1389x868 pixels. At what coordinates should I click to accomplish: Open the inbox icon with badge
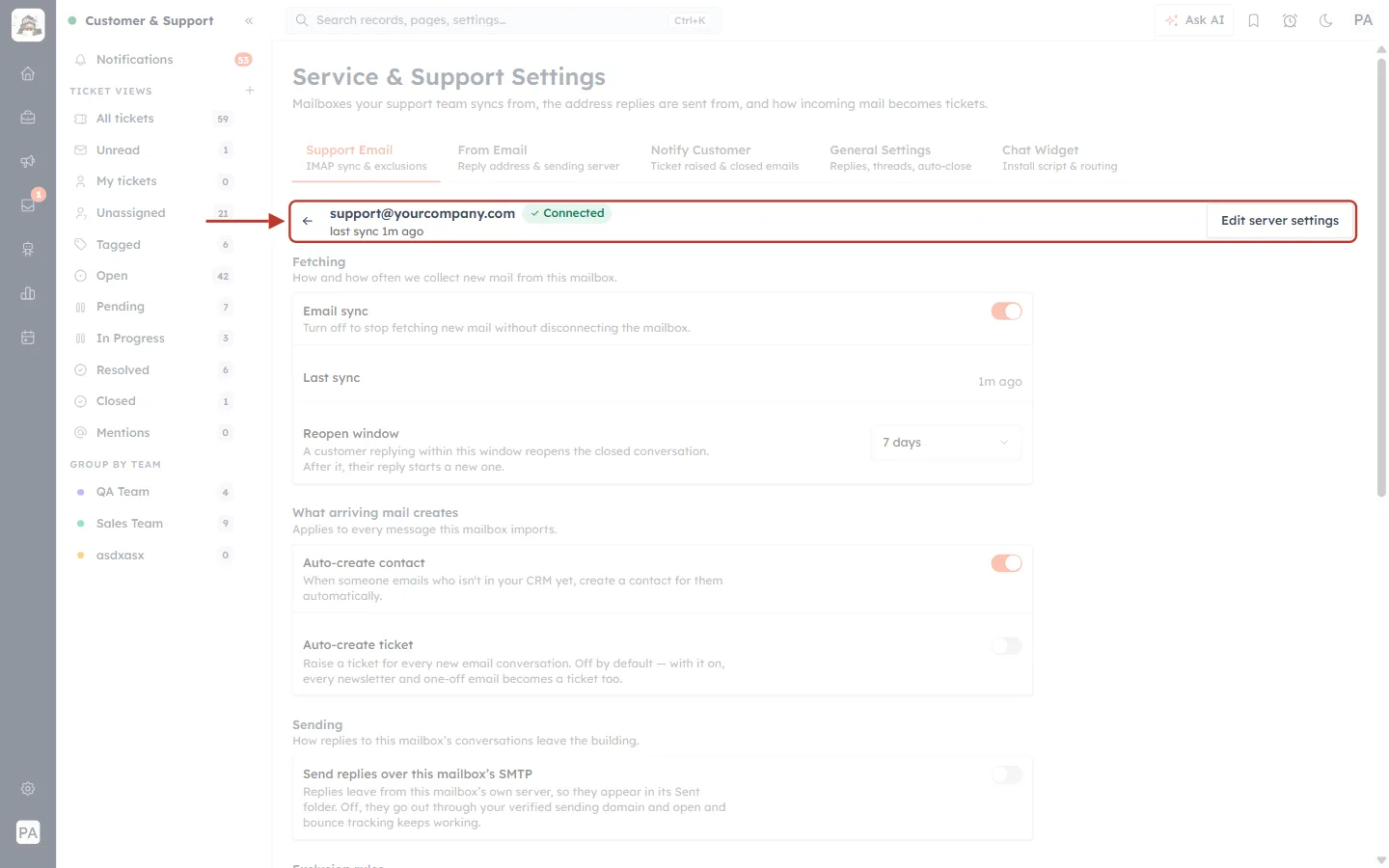[x=28, y=205]
